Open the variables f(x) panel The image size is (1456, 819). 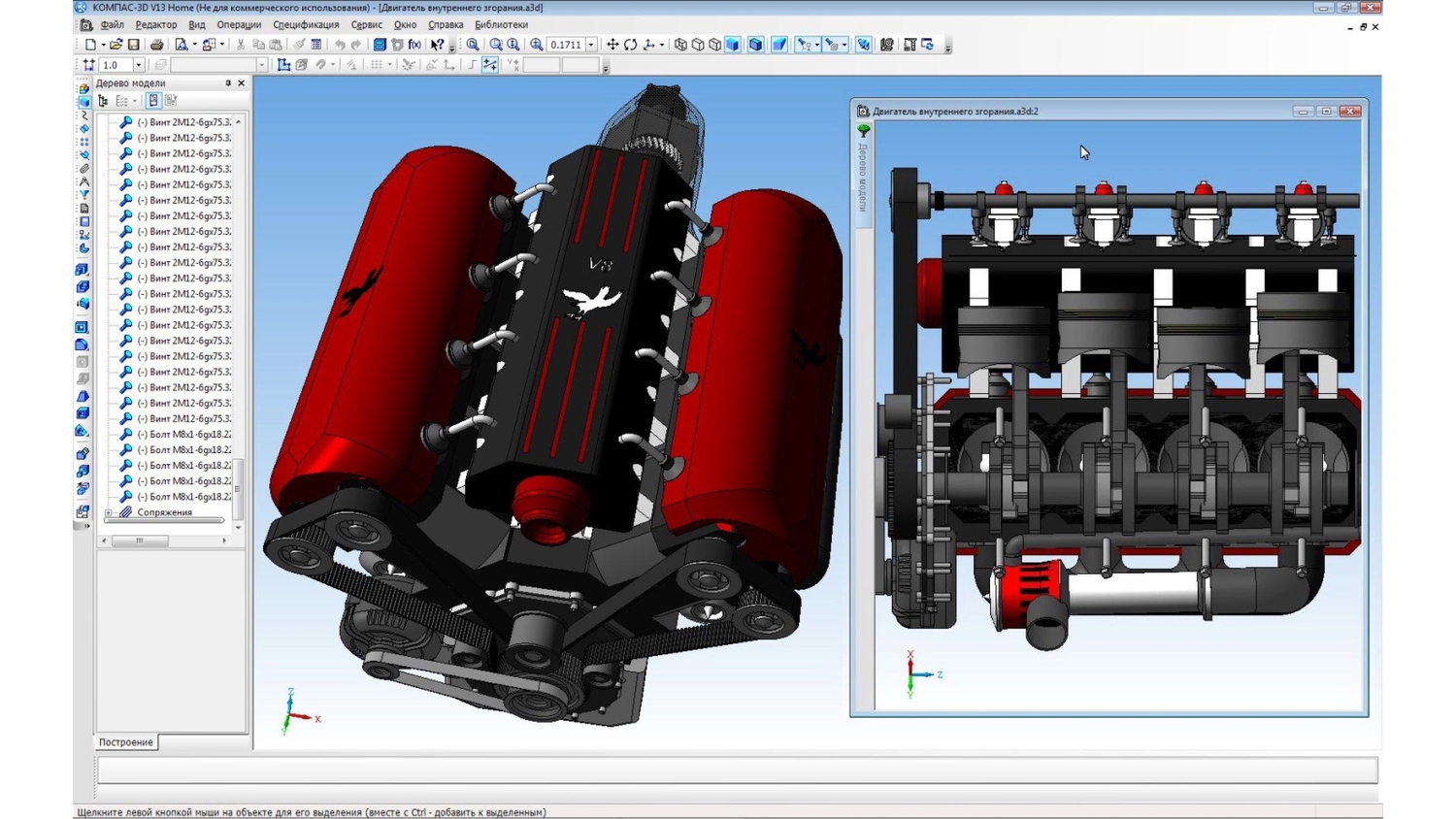pyautogui.click(x=414, y=45)
